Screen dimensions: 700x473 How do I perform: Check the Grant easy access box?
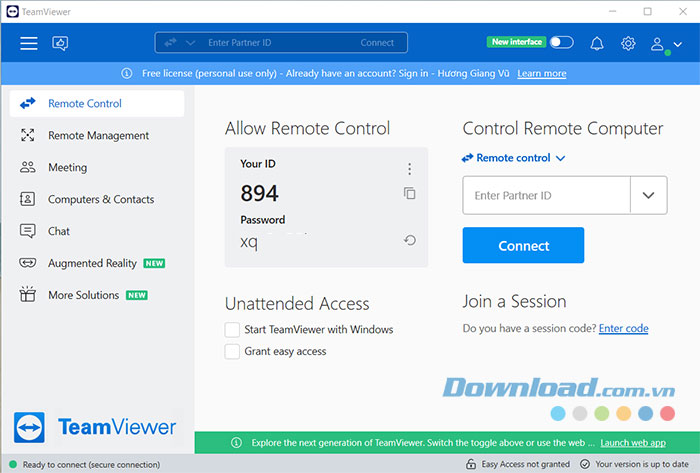(233, 351)
